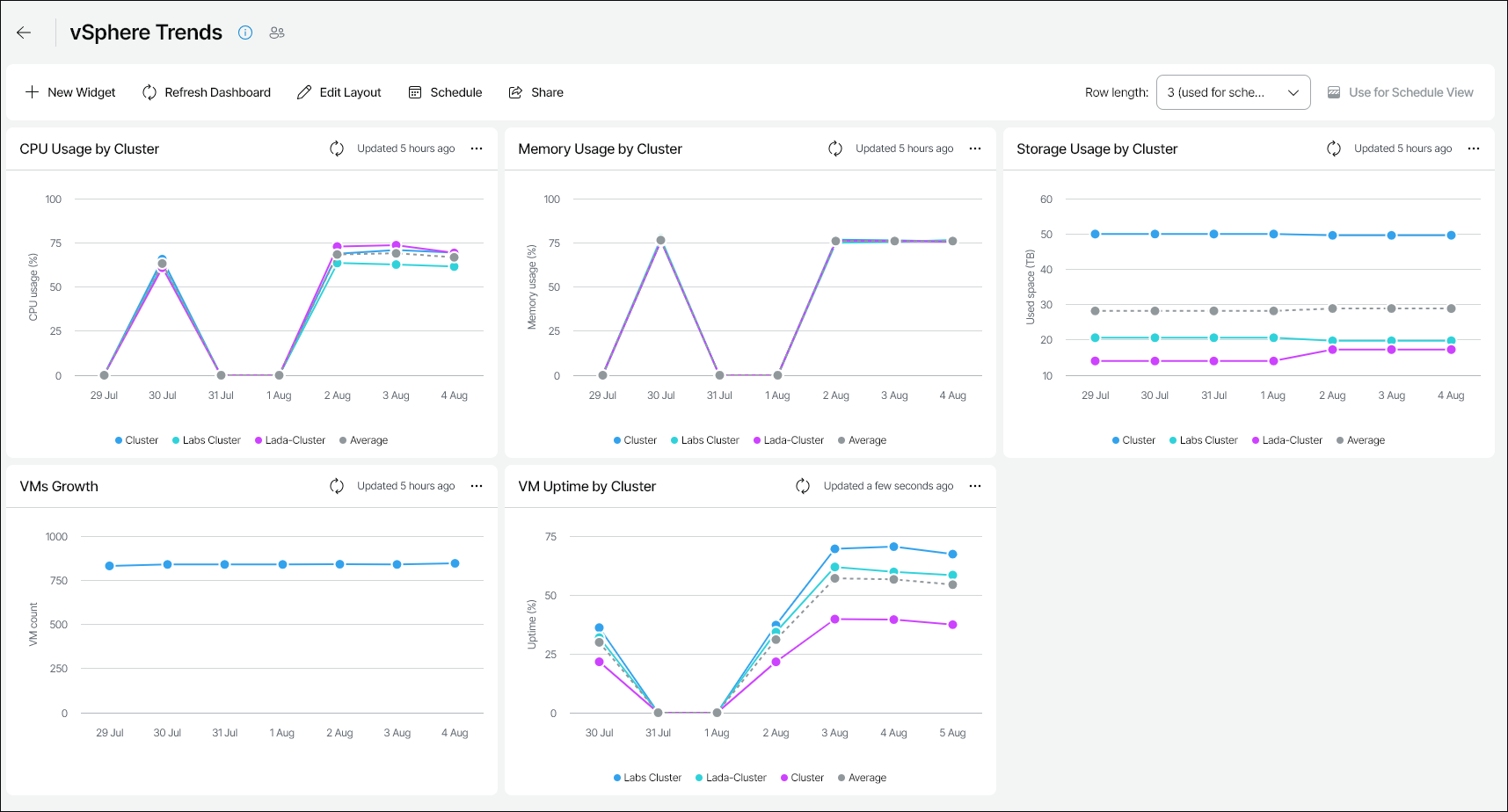The height and width of the screenshot is (812, 1508).
Task: Click the VM Uptime by Cluster widget title
Action: tap(586, 486)
